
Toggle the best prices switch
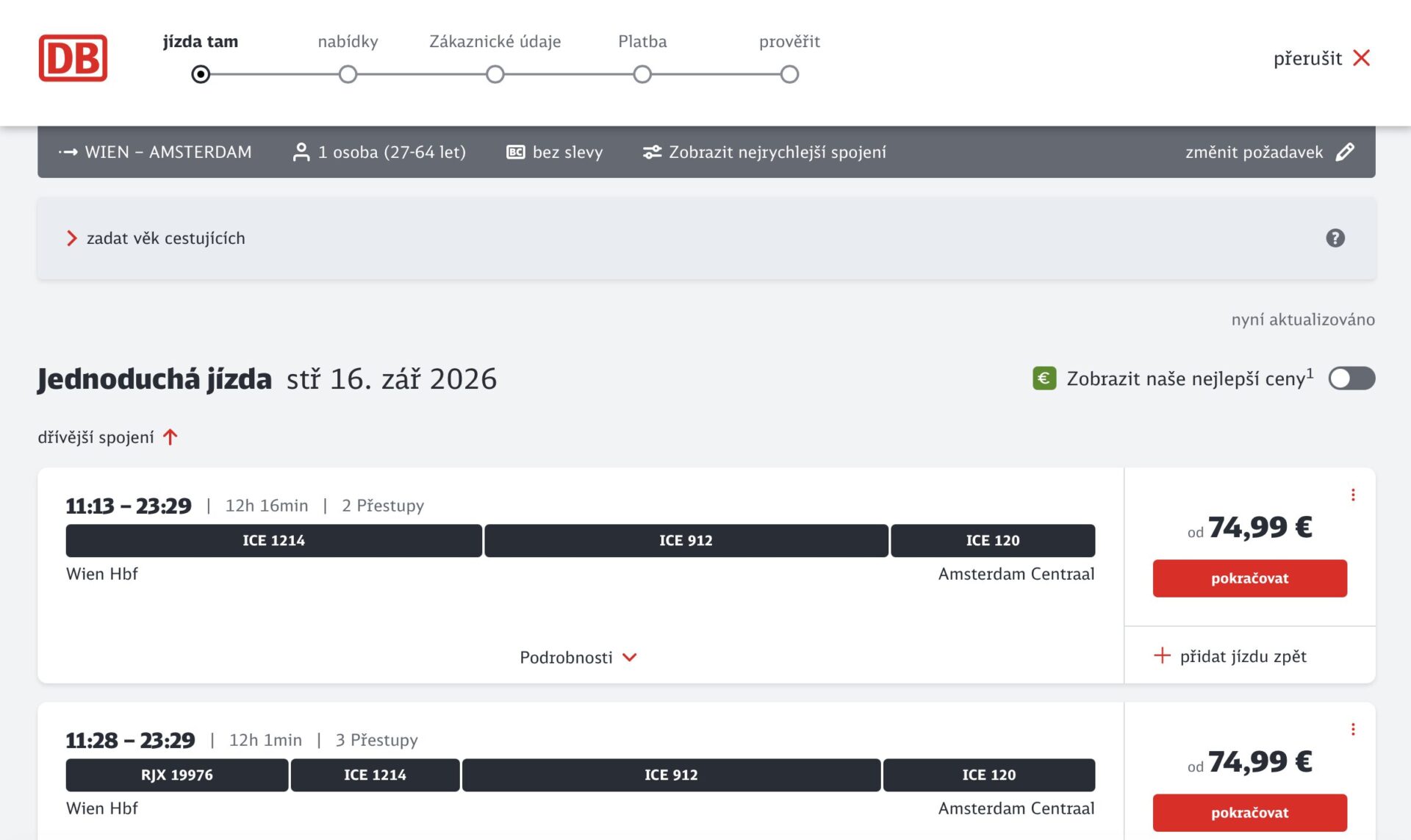coord(1351,378)
